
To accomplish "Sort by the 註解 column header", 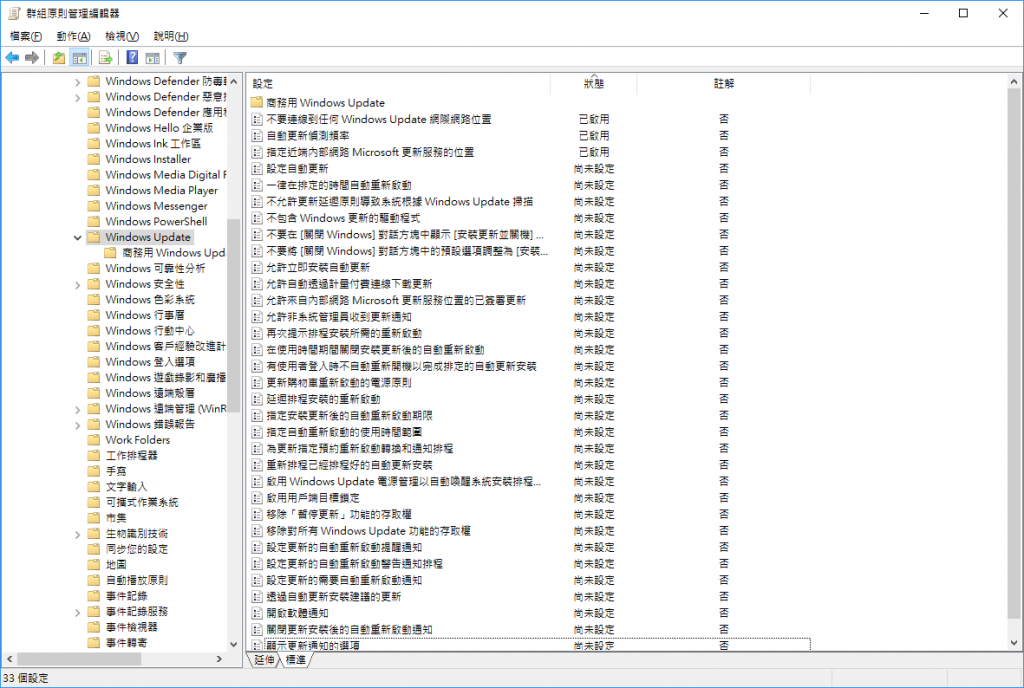I will [724, 84].
